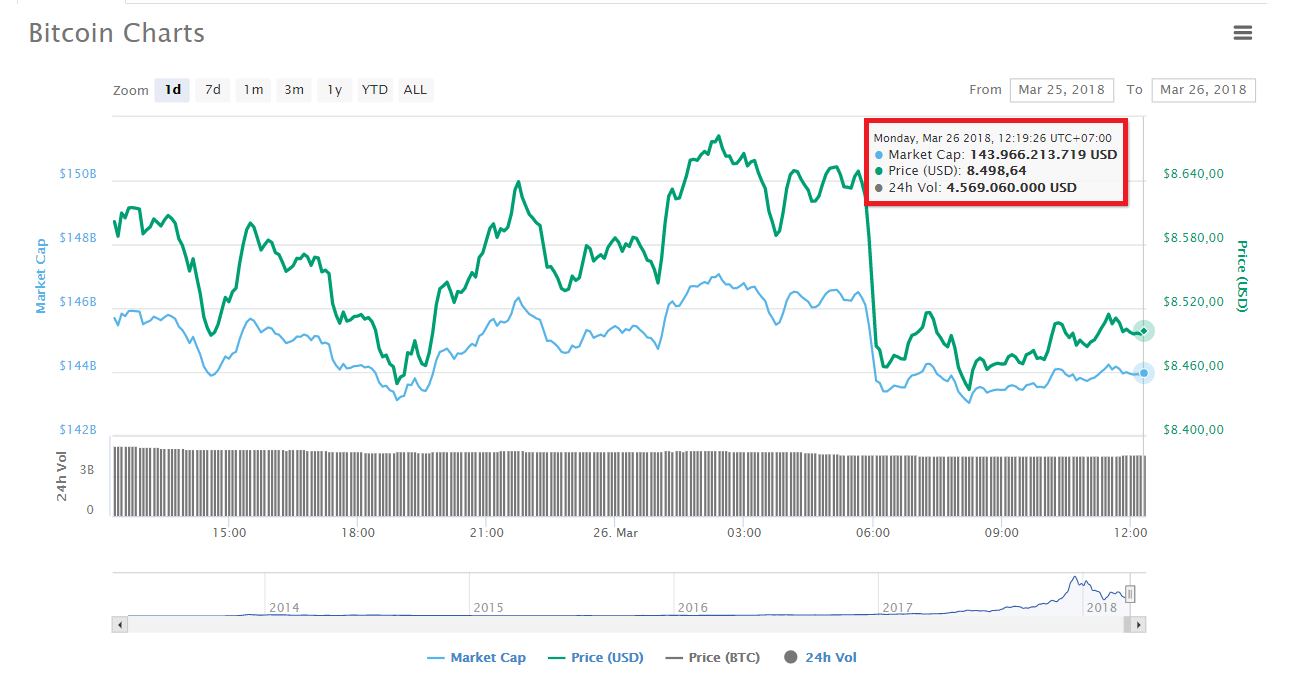Click the From date field

[1061, 90]
